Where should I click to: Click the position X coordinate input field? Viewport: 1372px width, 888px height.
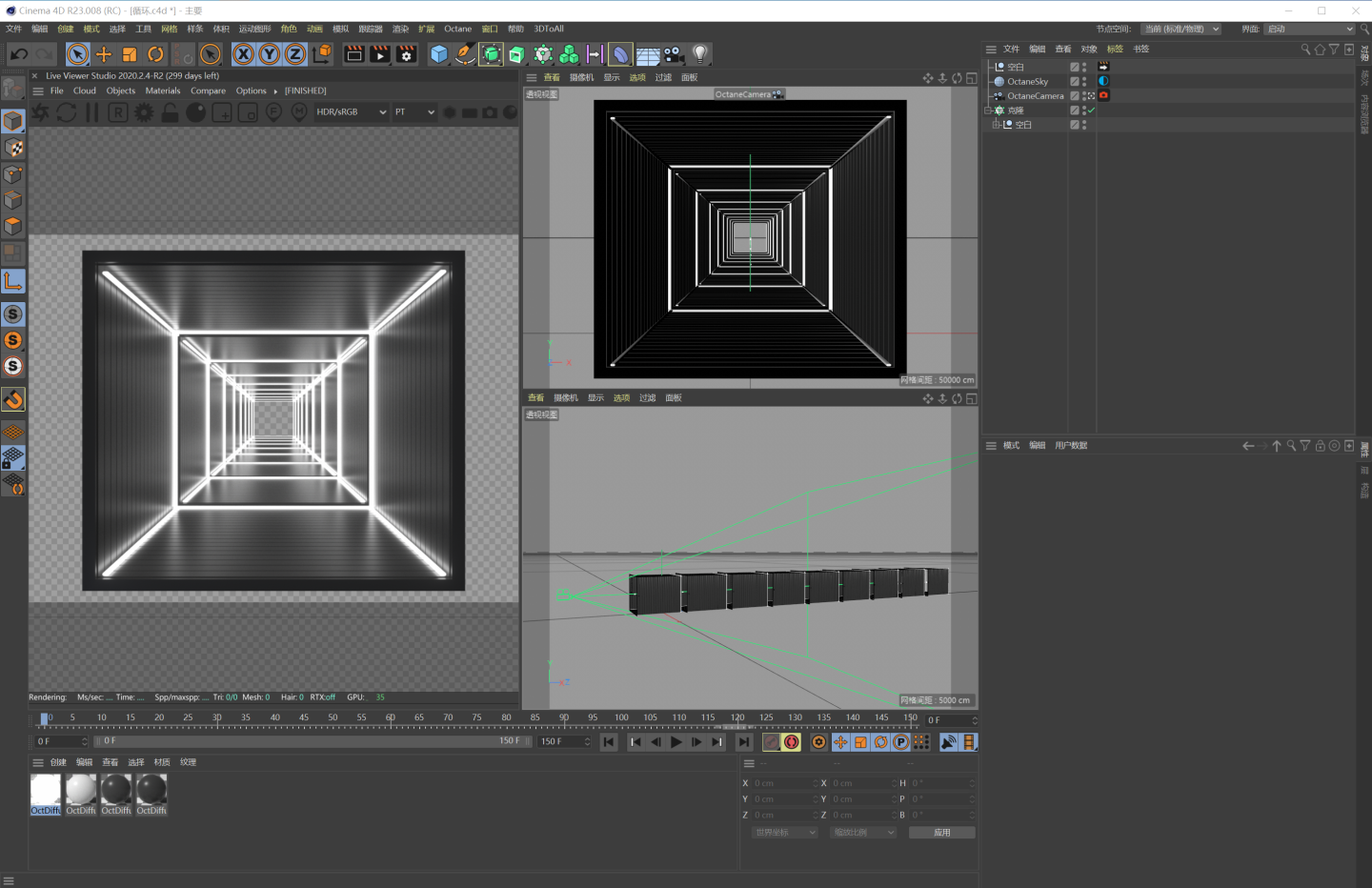[784, 783]
